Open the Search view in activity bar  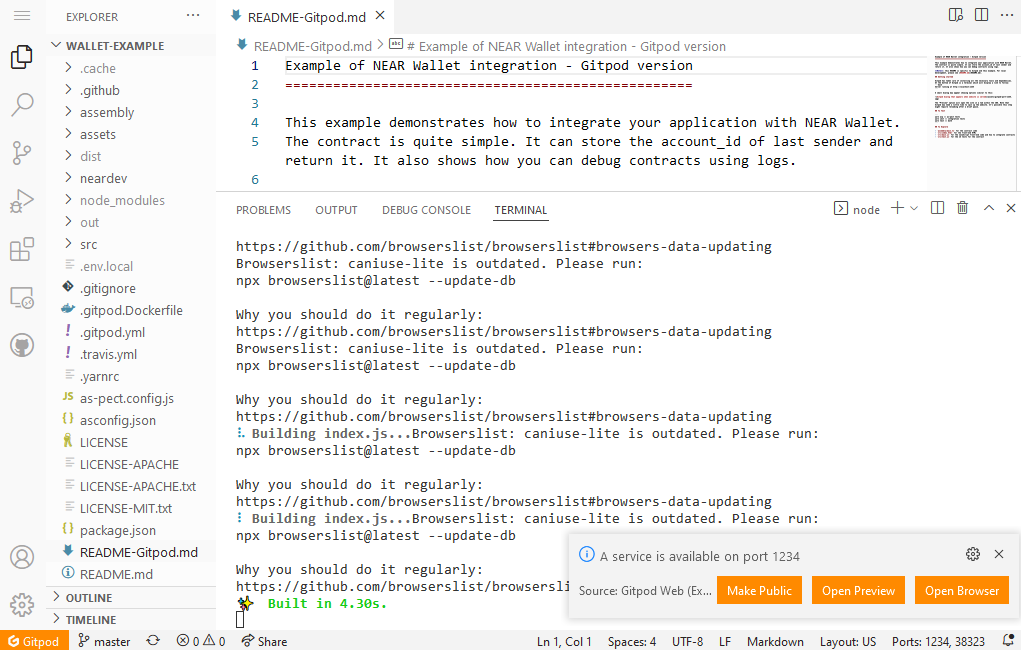click(22, 105)
